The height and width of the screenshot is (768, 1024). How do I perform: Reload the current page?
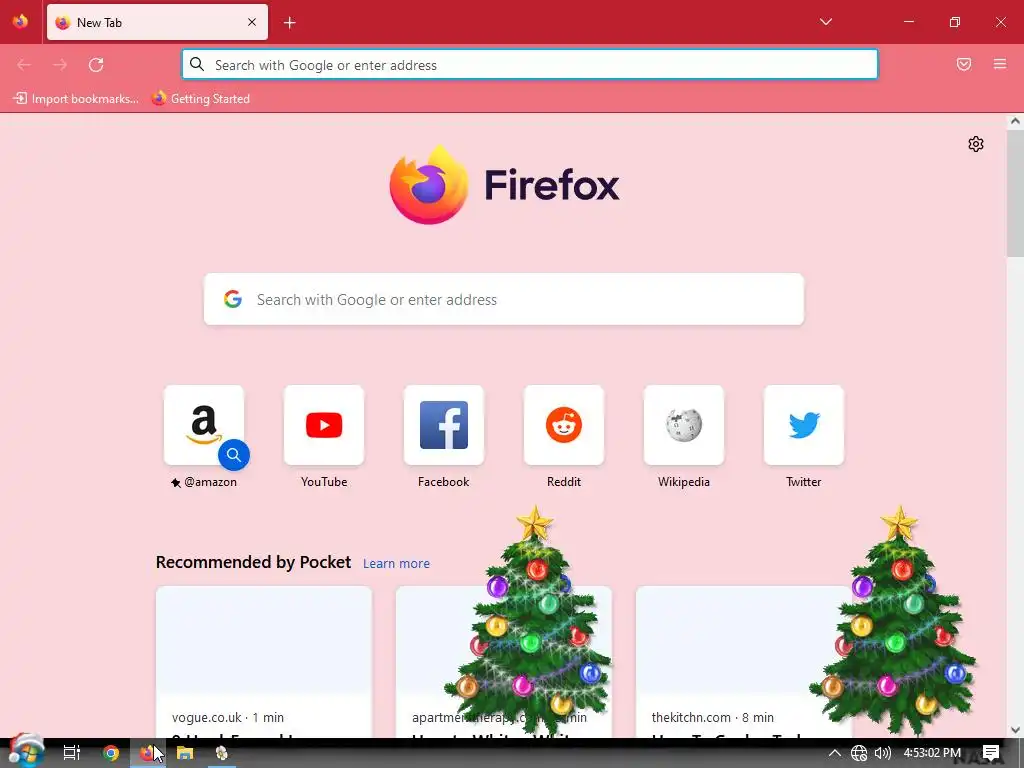coord(96,65)
